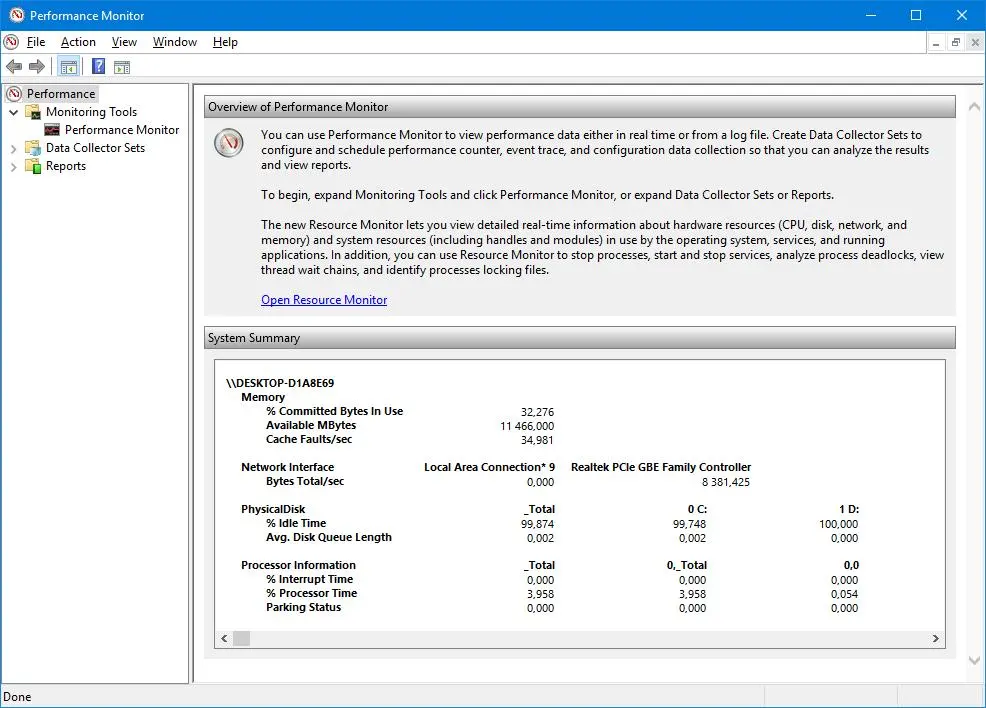Screen dimensions: 986x708
Task: Click the Back arrow toolbar icon
Action: (x=14, y=67)
